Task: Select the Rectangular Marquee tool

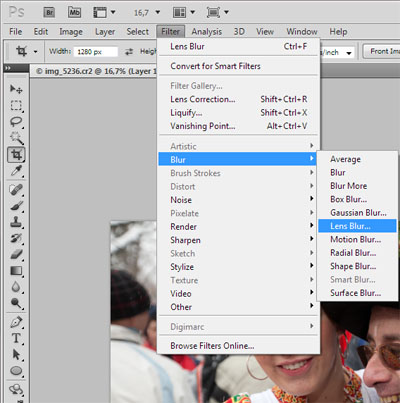Action: point(16,105)
